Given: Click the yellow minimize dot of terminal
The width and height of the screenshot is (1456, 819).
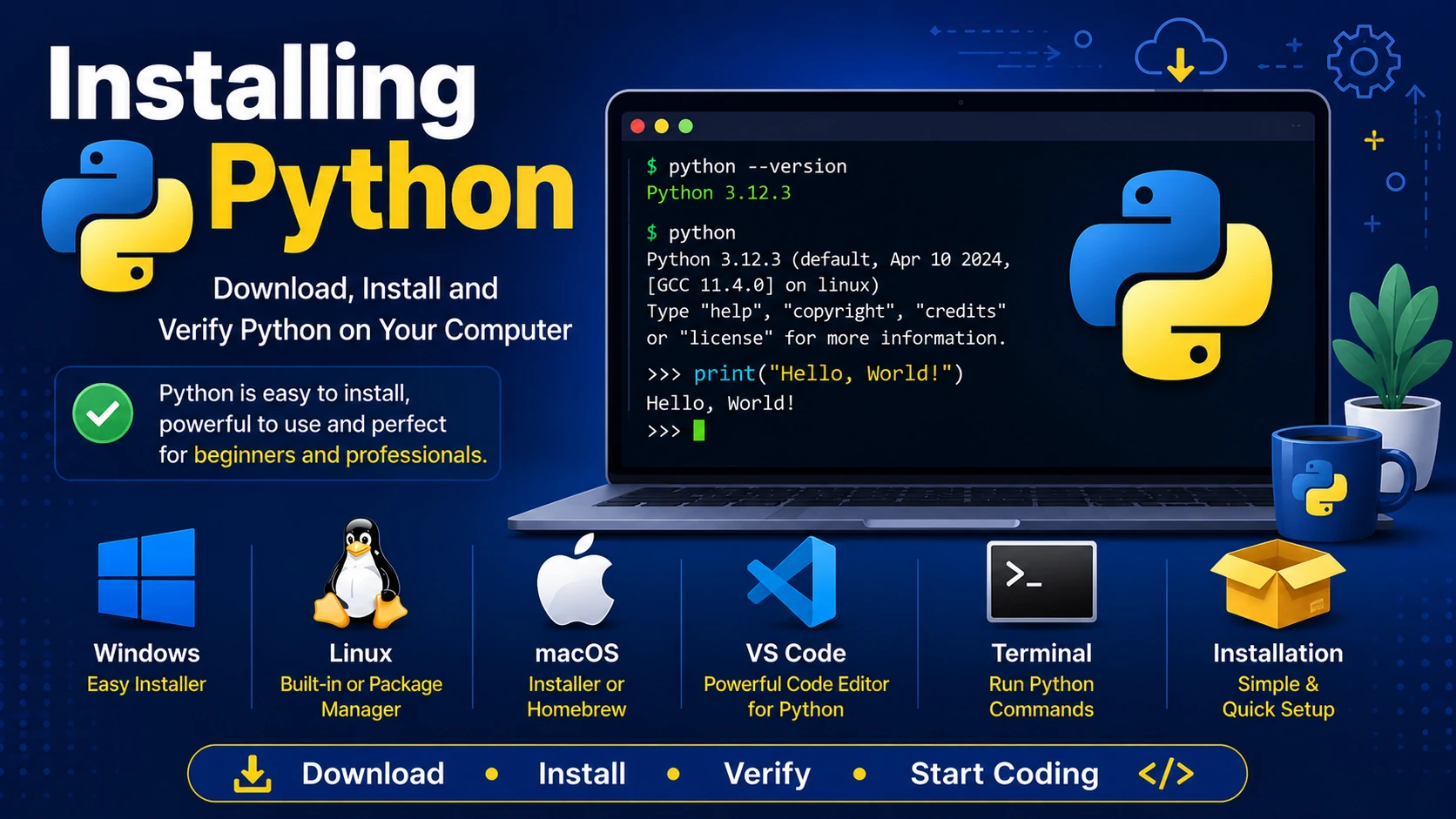Looking at the screenshot, I should coord(662,126).
